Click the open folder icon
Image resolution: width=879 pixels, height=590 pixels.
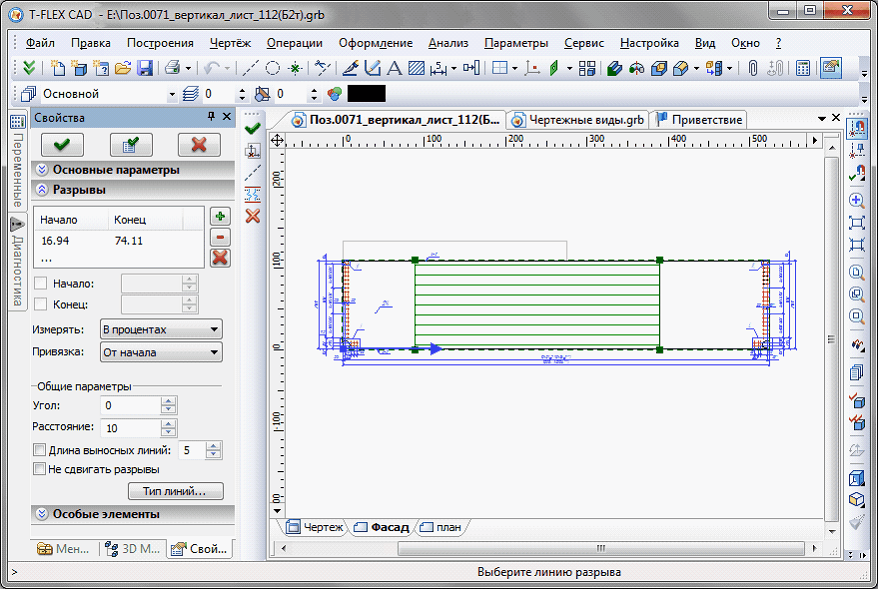coord(123,68)
